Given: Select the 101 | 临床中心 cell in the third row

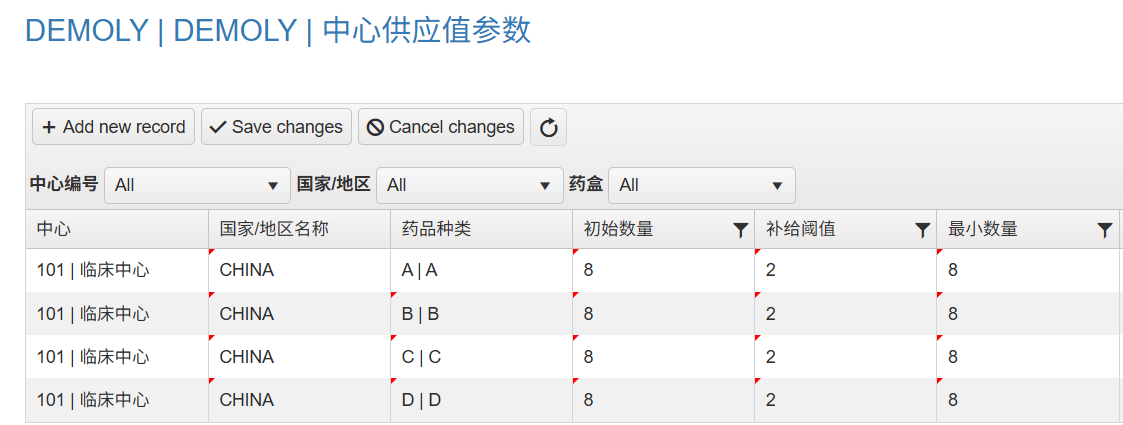Looking at the screenshot, I should (117, 357).
